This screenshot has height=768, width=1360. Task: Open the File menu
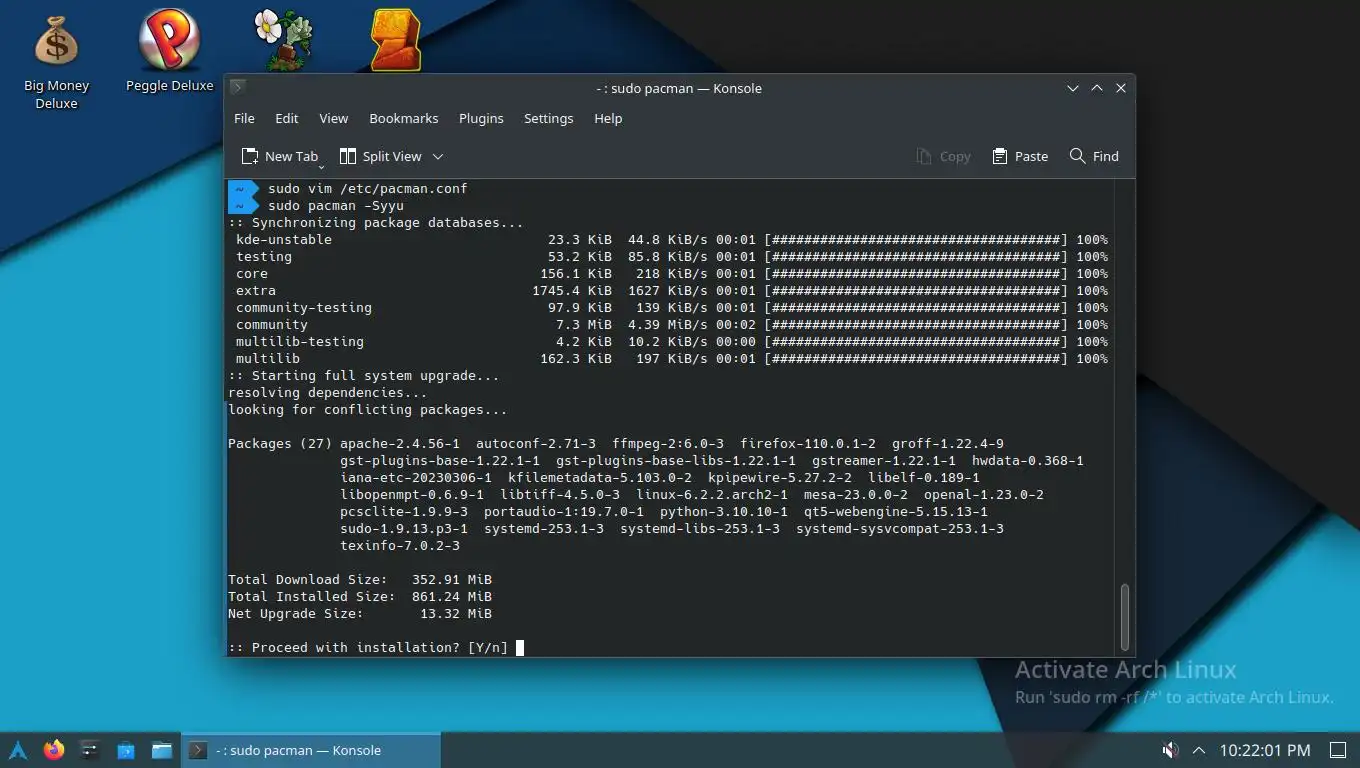[244, 118]
